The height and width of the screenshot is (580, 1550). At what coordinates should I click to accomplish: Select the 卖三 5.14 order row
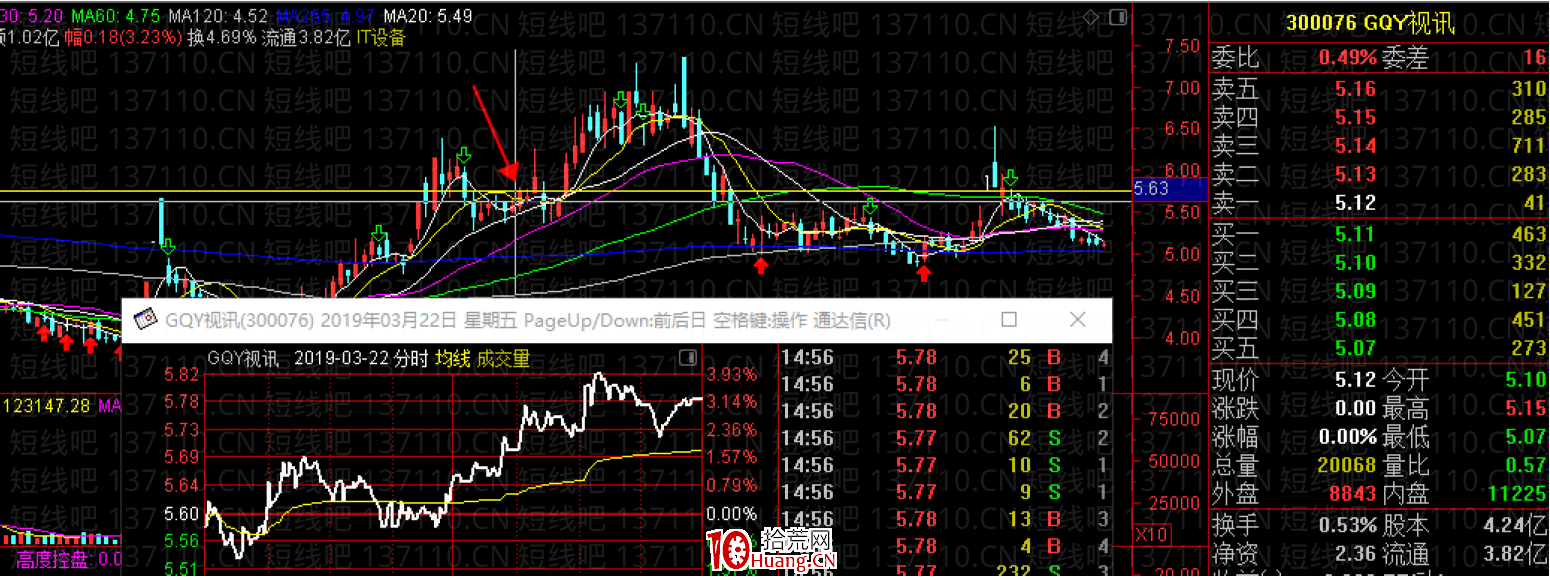(x=1380, y=146)
